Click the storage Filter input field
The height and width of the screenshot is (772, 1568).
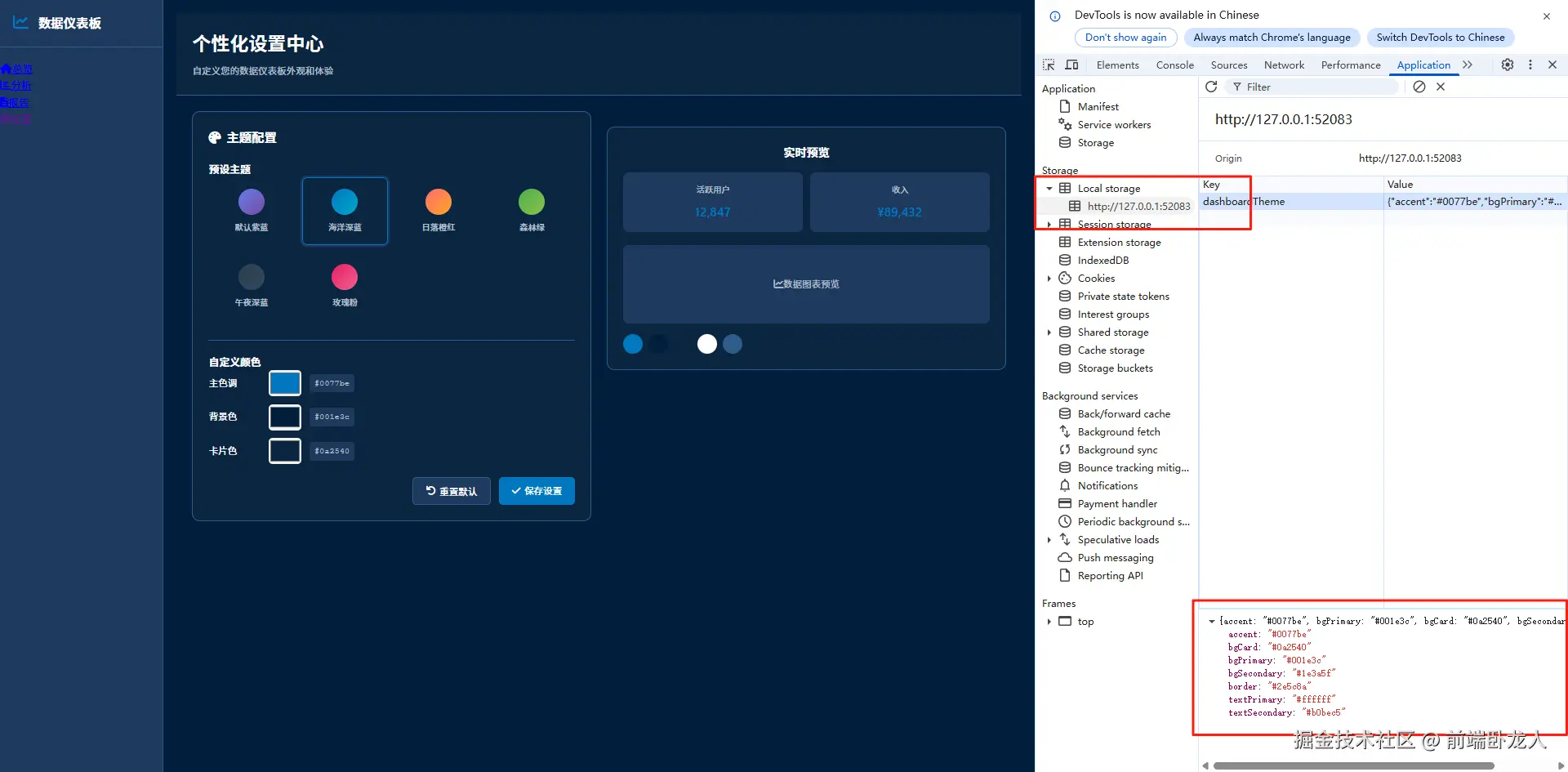1313,87
